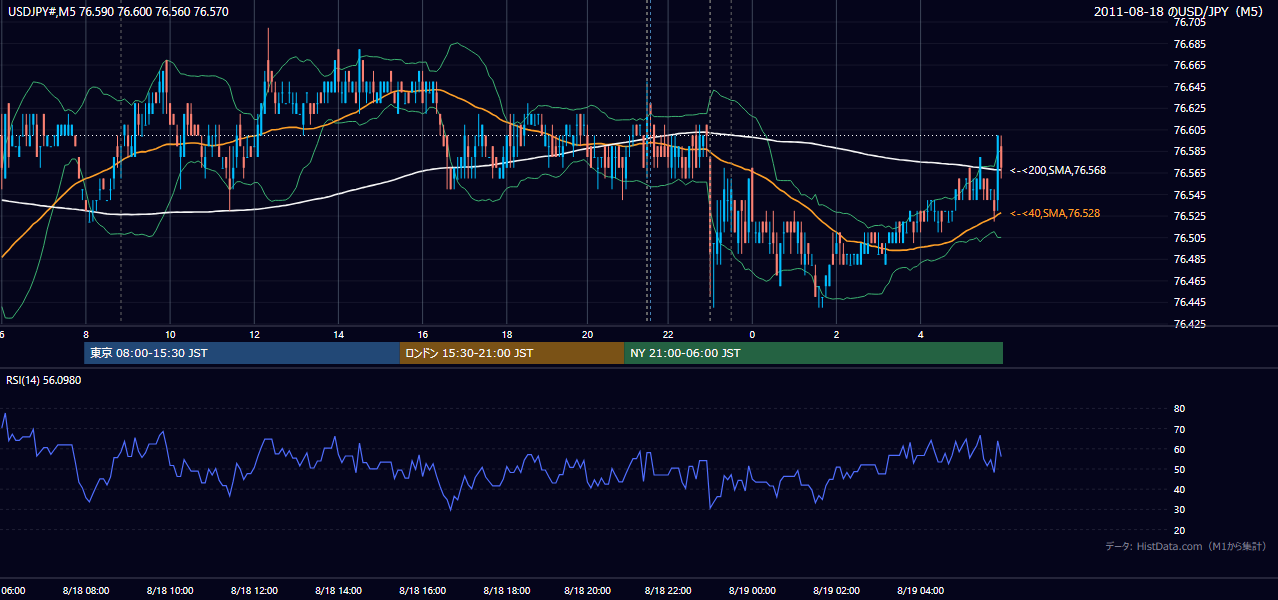The image size is (1278, 600).
Task: Click price axis value 76.425
Action: [x=1189, y=325]
